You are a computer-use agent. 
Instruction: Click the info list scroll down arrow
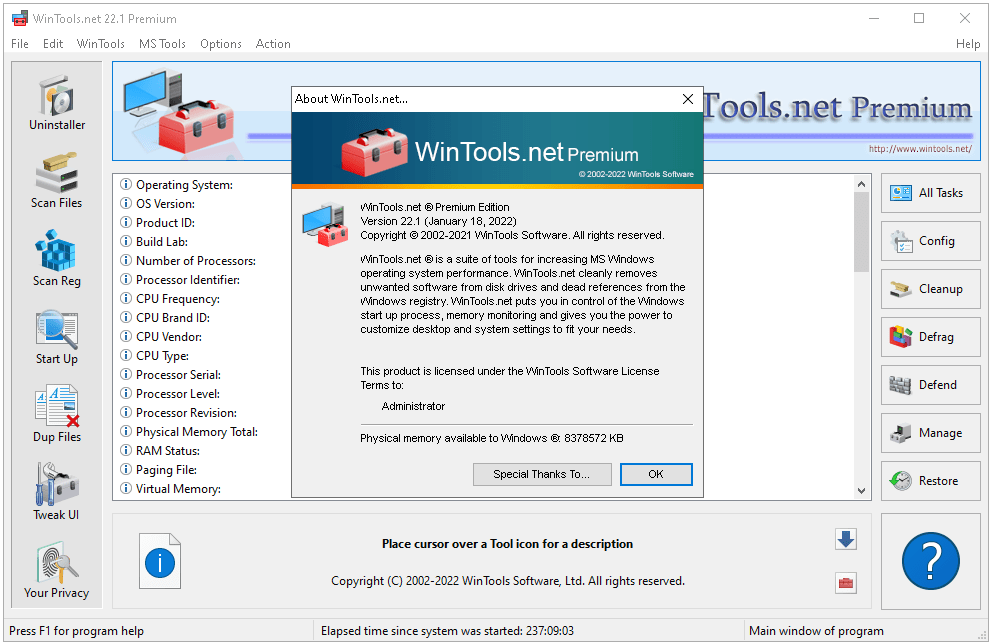click(861, 490)
